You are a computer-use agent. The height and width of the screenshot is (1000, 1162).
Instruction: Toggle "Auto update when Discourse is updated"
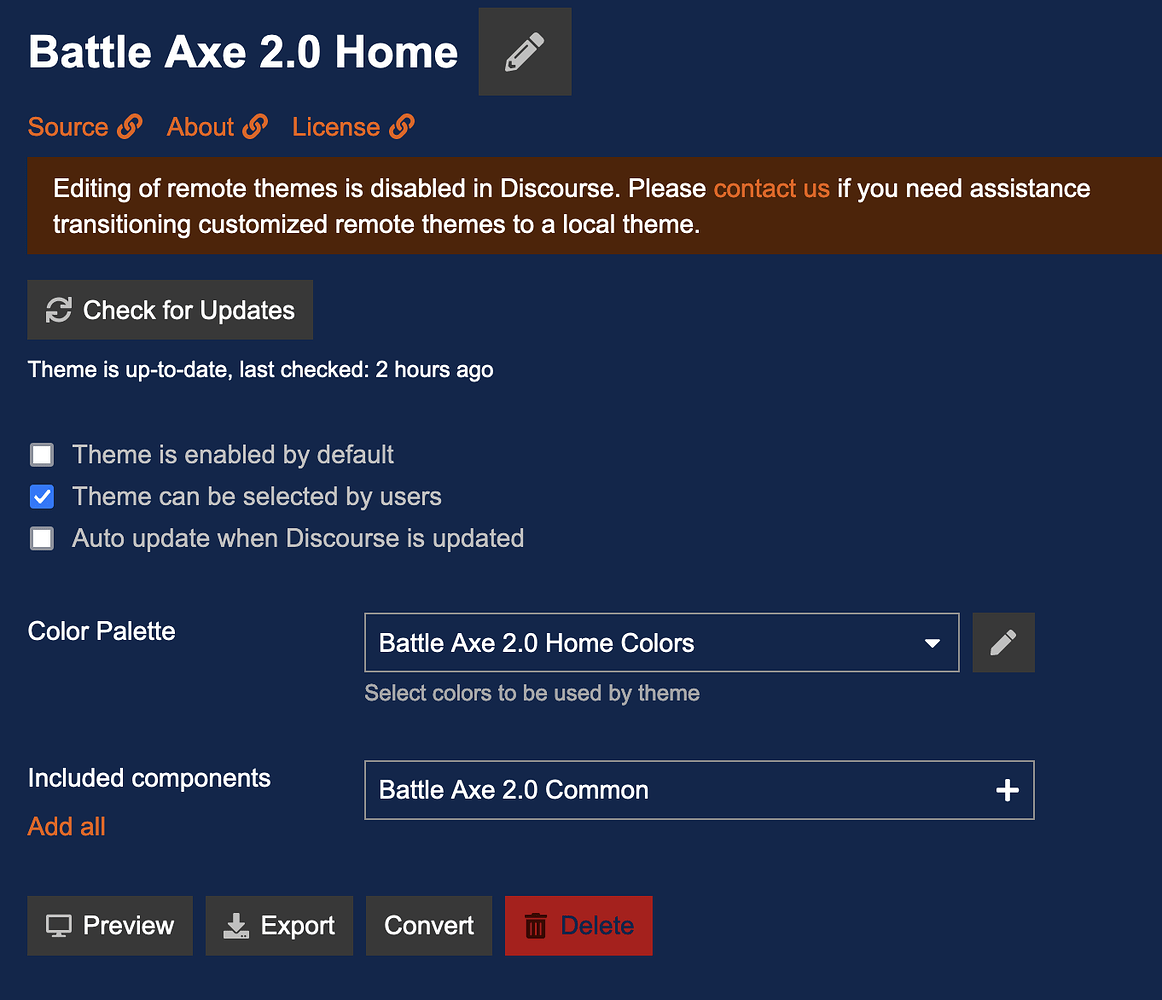pyautogui.click(x=42, y=539)
